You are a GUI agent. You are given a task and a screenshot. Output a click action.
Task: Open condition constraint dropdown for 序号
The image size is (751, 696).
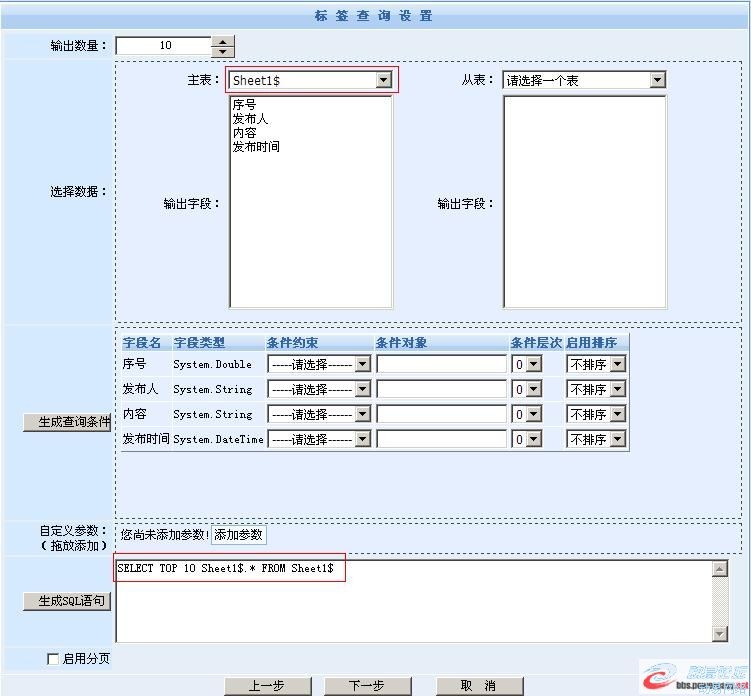(x=362, y=364)
